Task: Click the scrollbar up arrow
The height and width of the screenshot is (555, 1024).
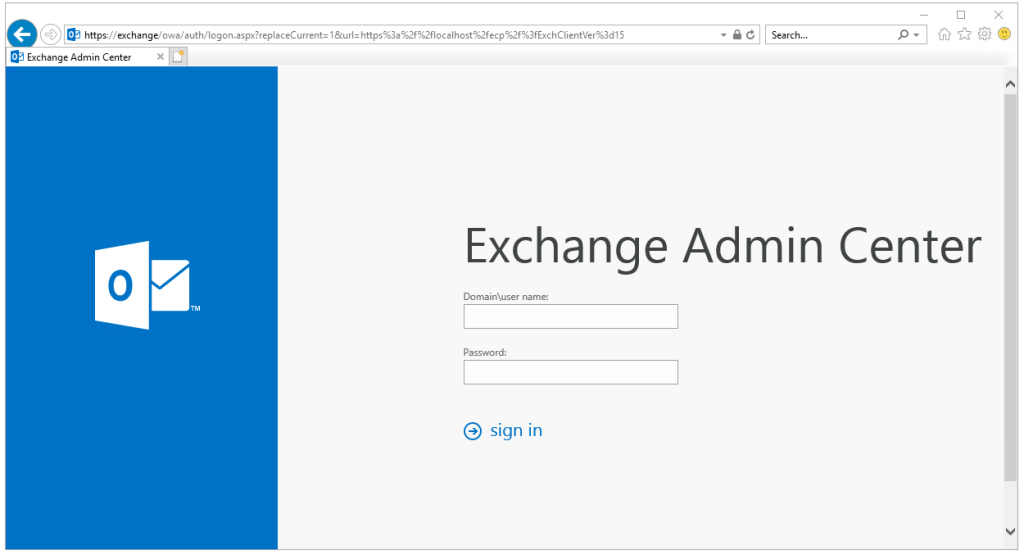Action: tap(1010, 84)
